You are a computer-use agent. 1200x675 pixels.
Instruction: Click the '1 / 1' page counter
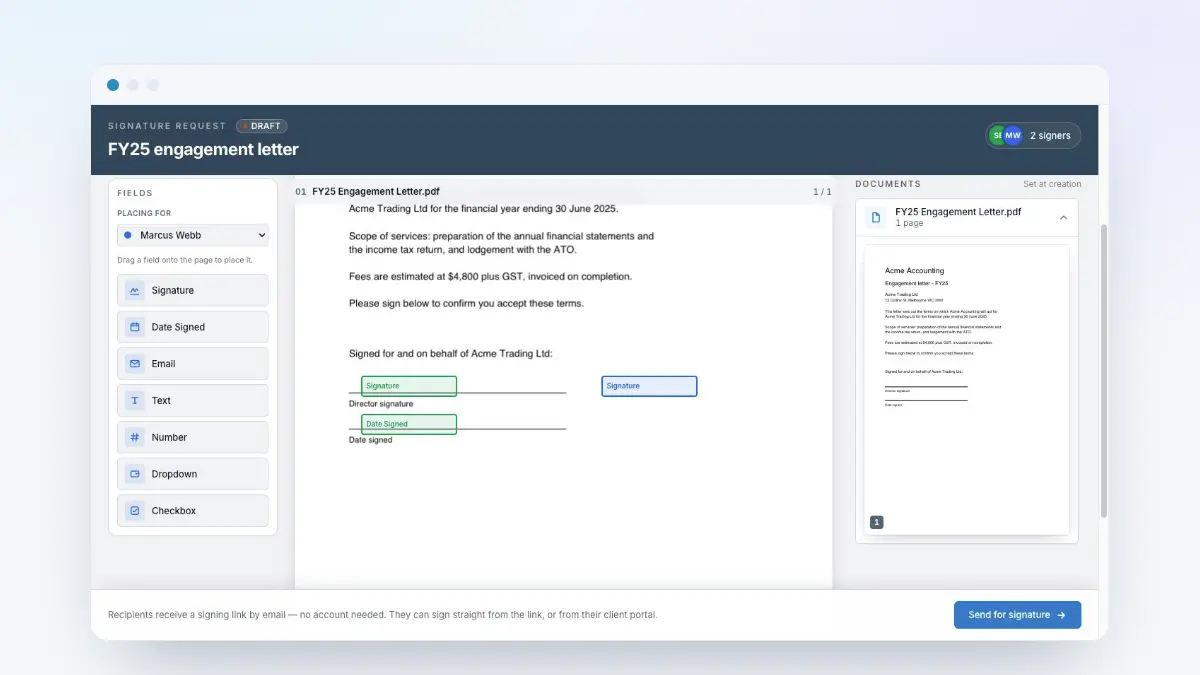coord(822,191)
